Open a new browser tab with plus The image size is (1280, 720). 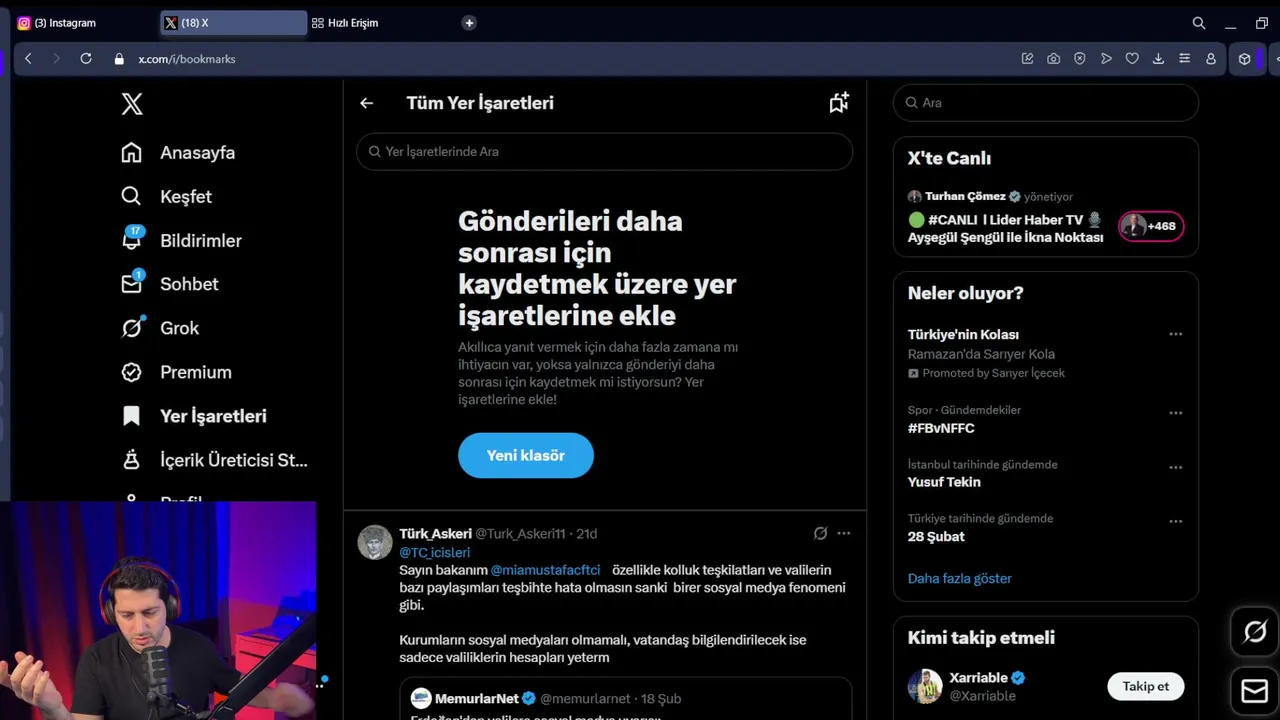pos(469,23)
